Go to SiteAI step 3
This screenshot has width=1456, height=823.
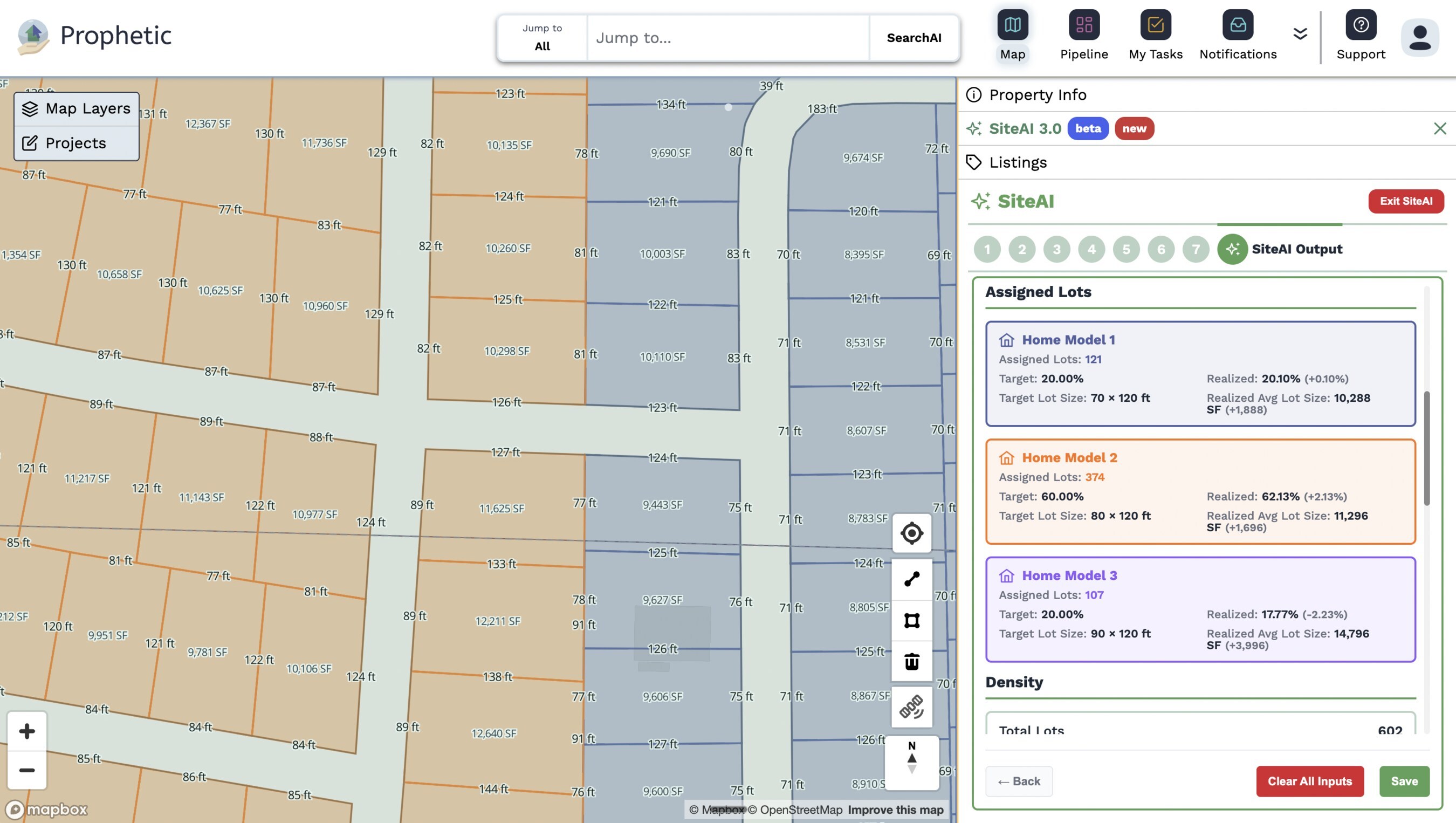1056,249
